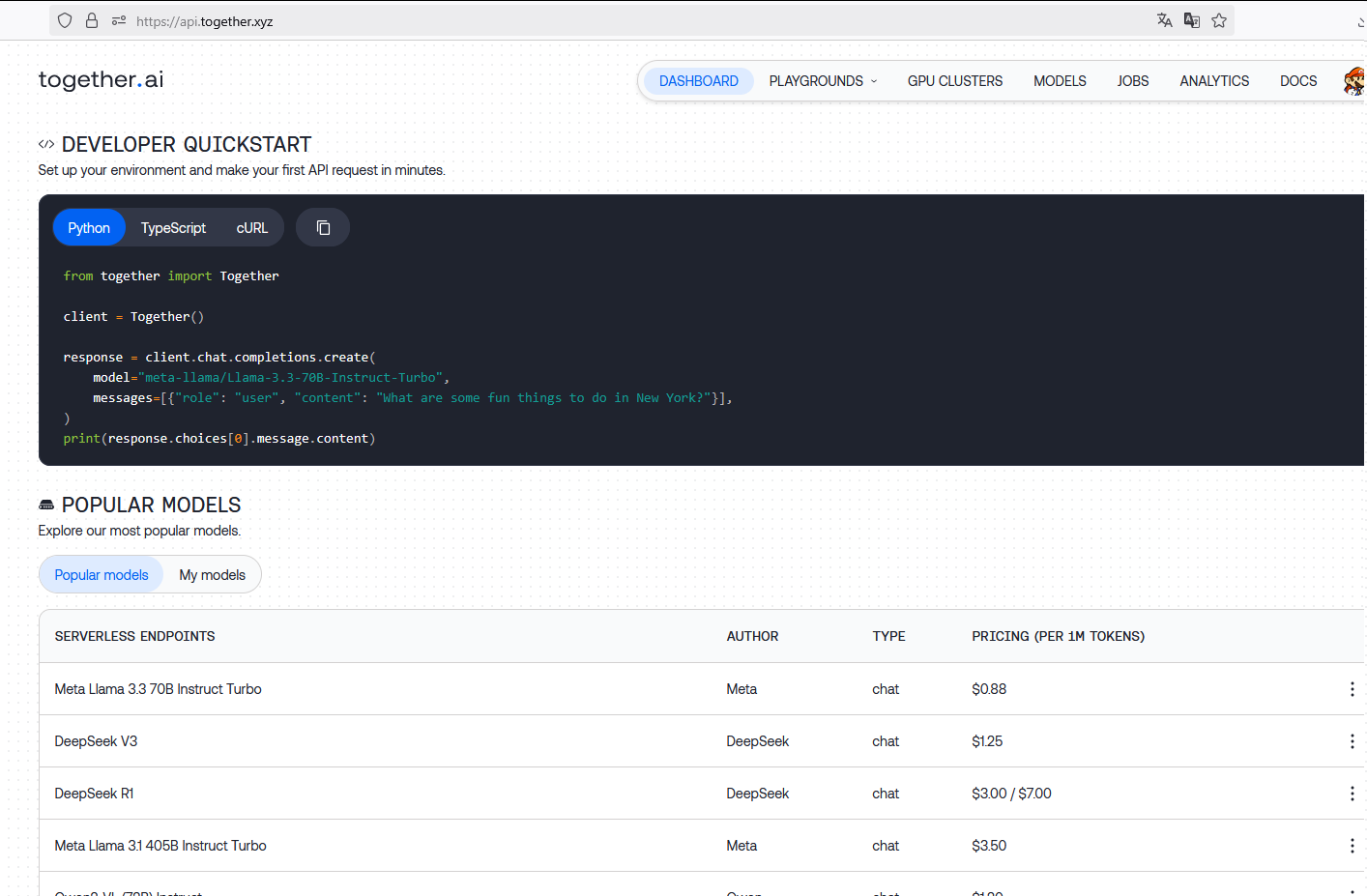Open the user avatar profile menu
Viewport: 1367px width, 896px height.
(x=1353, y=81)
